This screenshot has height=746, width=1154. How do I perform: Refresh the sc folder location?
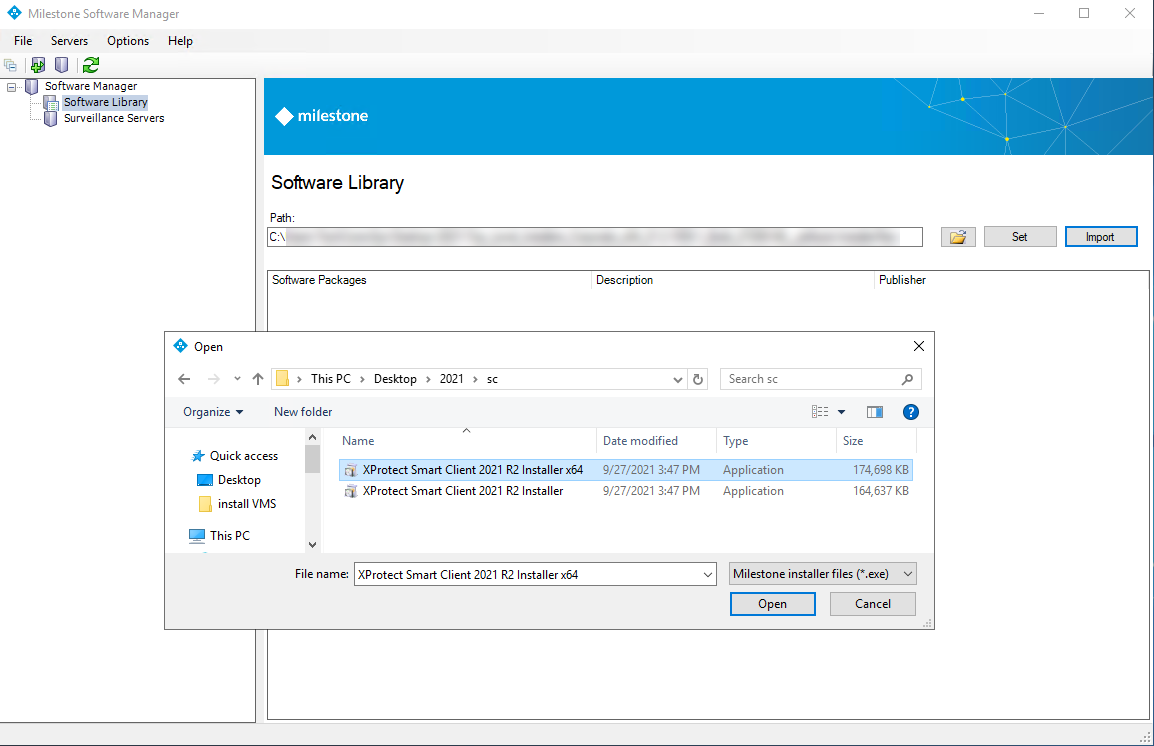pyautogui.click(x=698, y=379)
